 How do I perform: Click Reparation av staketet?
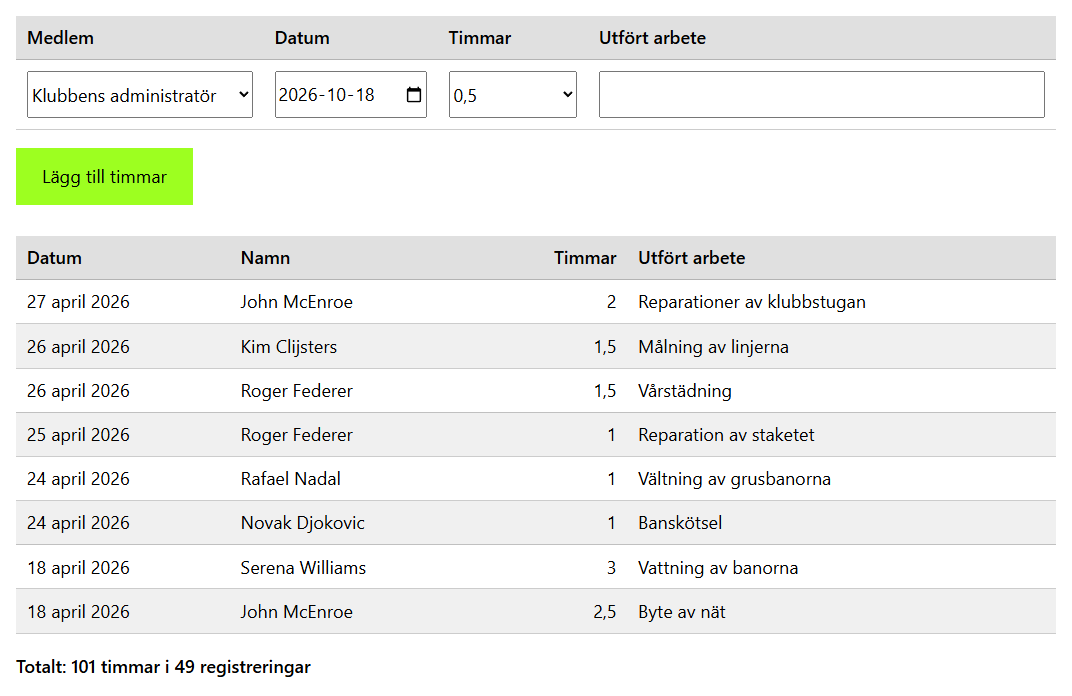click(x=727, y=435)
